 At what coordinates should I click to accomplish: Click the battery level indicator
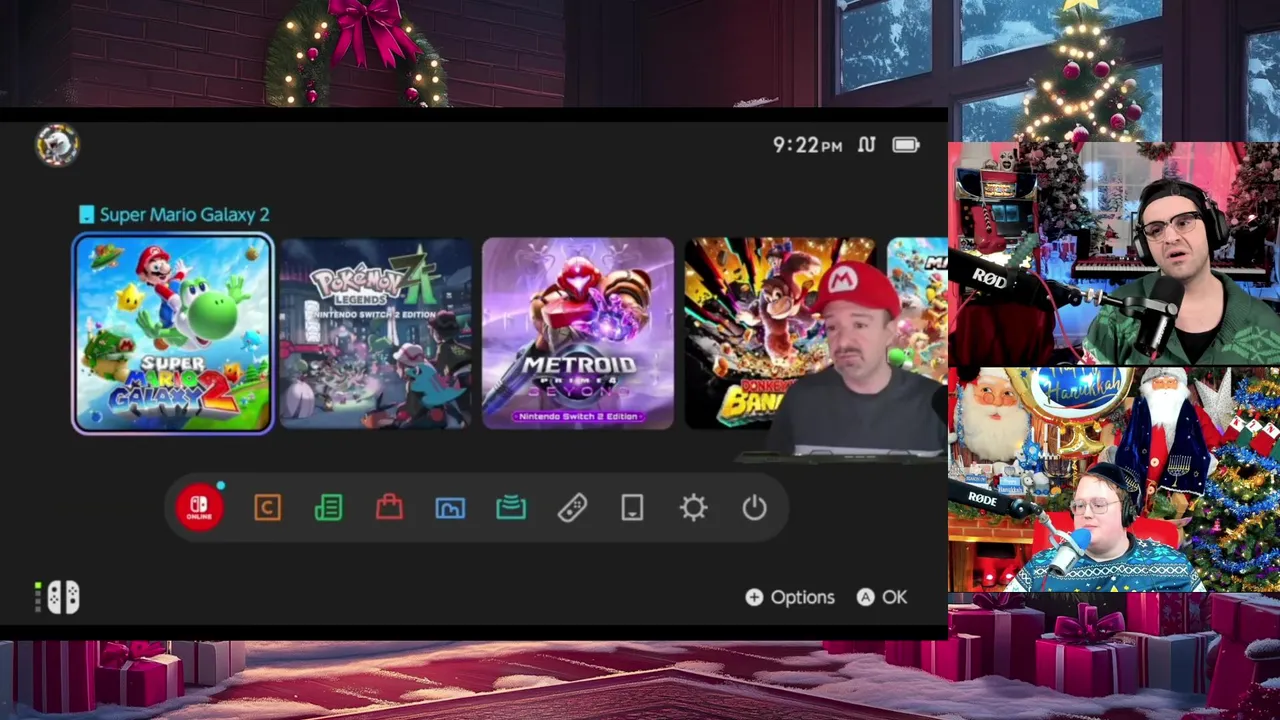(906, 145)
